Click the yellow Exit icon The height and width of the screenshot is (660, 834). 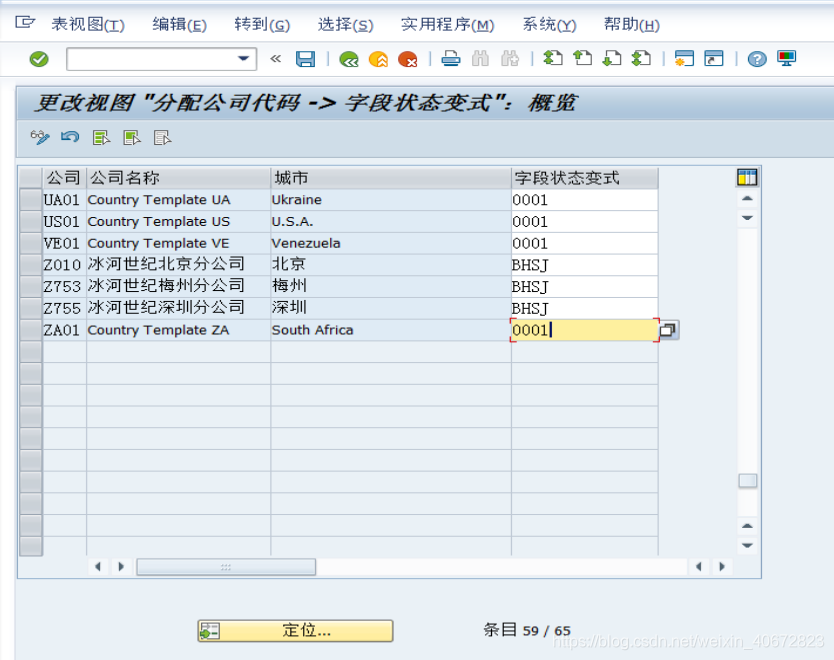pos(378,59)
